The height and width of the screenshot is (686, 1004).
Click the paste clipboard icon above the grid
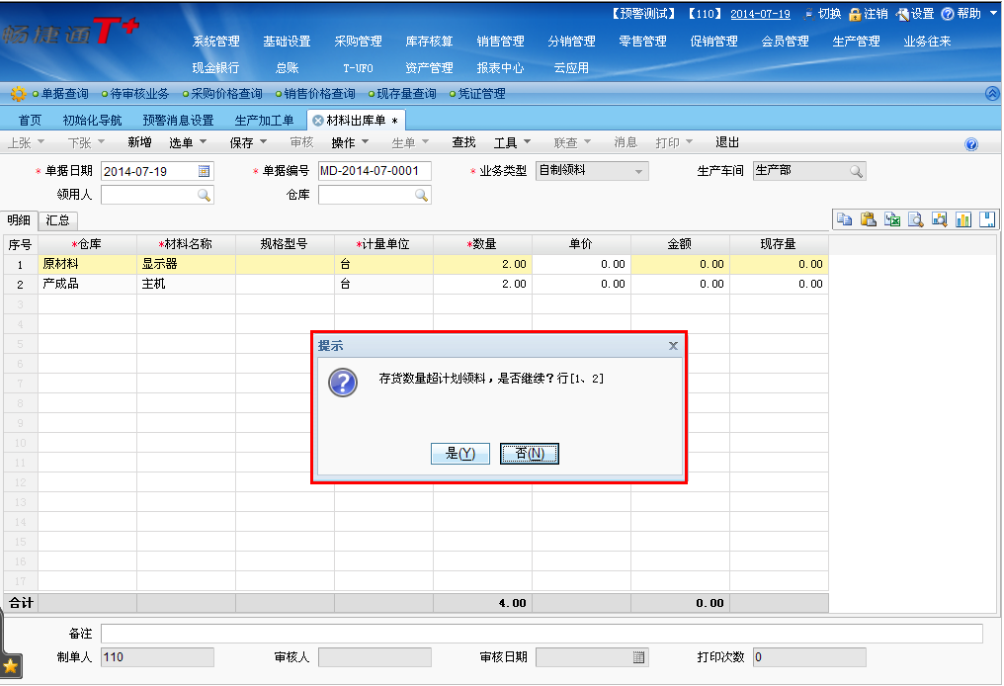coord(868,220)
